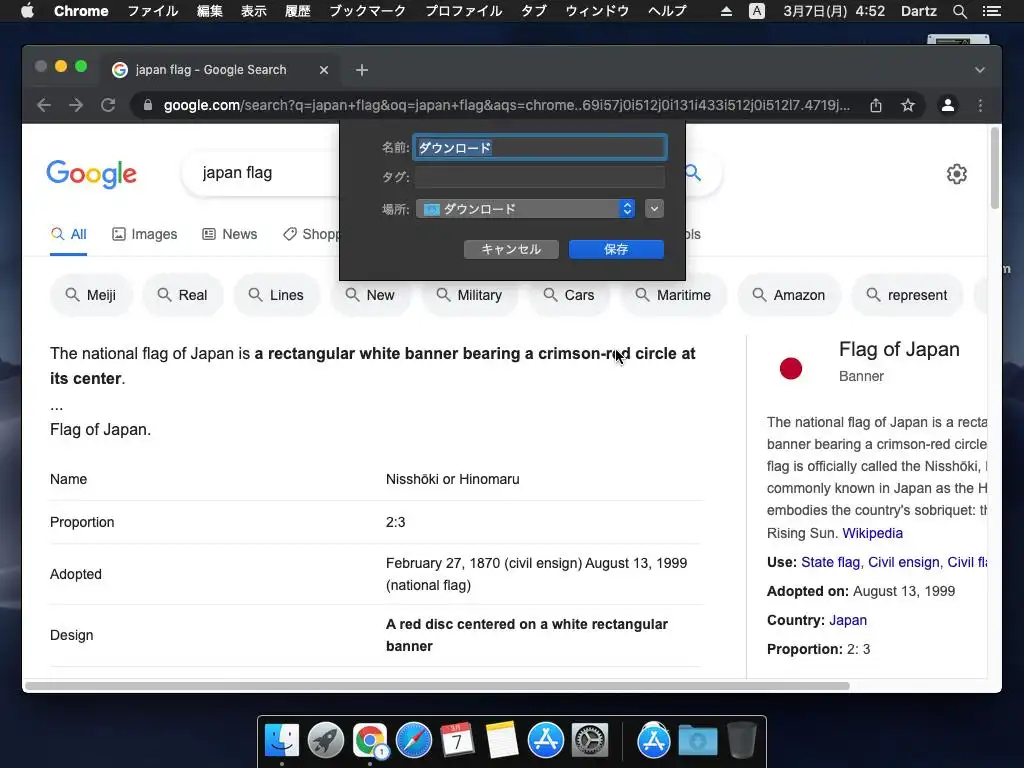
Task: Click the blue search magnifier icon
Action: pos(693,173)
